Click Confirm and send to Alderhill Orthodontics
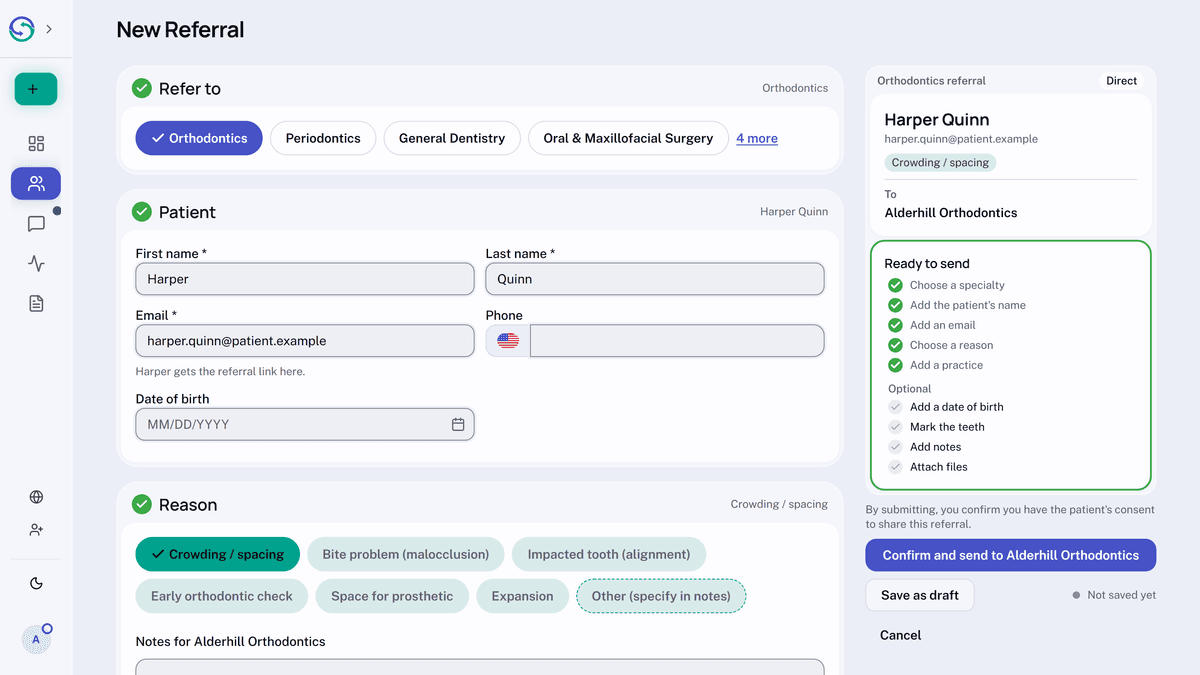This screenshot has height=675, width=1200. 1011,555
